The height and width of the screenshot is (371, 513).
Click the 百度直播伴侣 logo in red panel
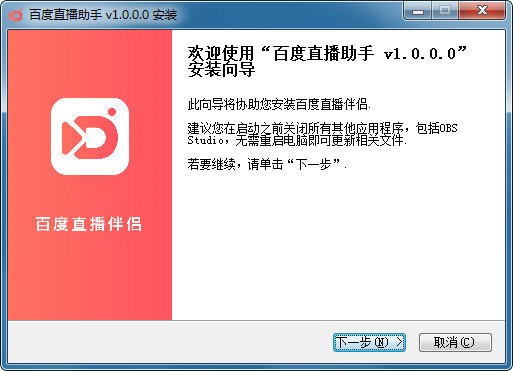pyautogui.click(x=90, y=137)
